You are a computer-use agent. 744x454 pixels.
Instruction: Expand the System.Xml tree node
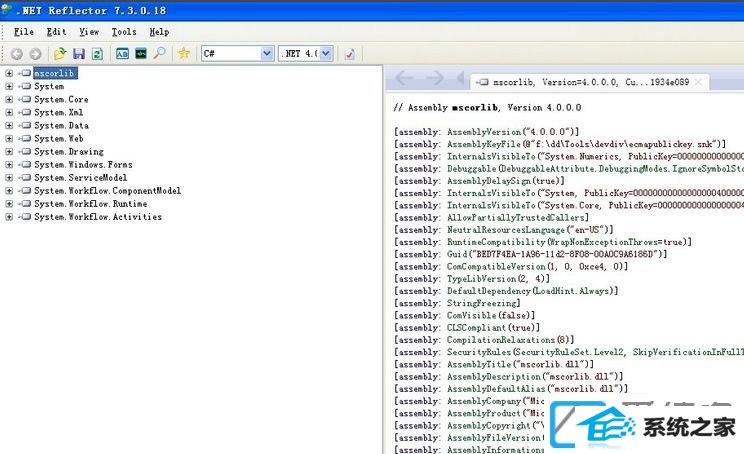click(x=9, y=112)
